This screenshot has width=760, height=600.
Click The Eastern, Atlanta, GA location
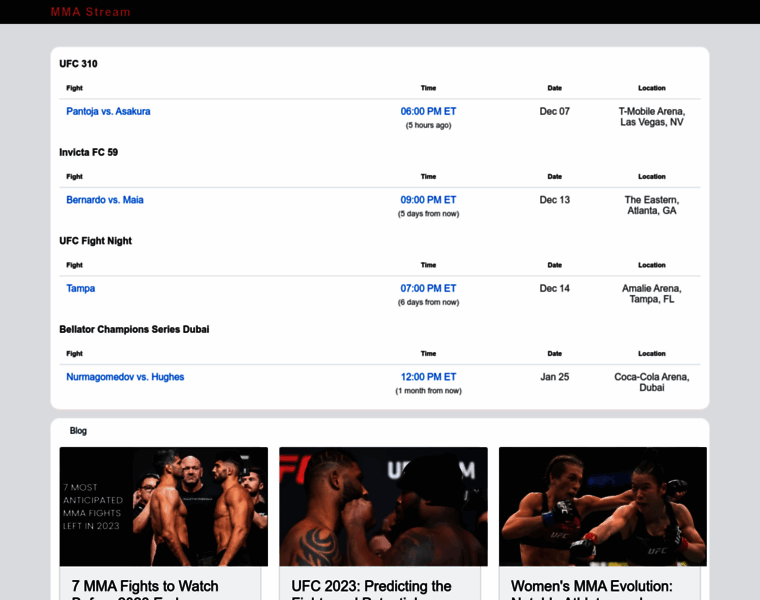coord(652,205)
